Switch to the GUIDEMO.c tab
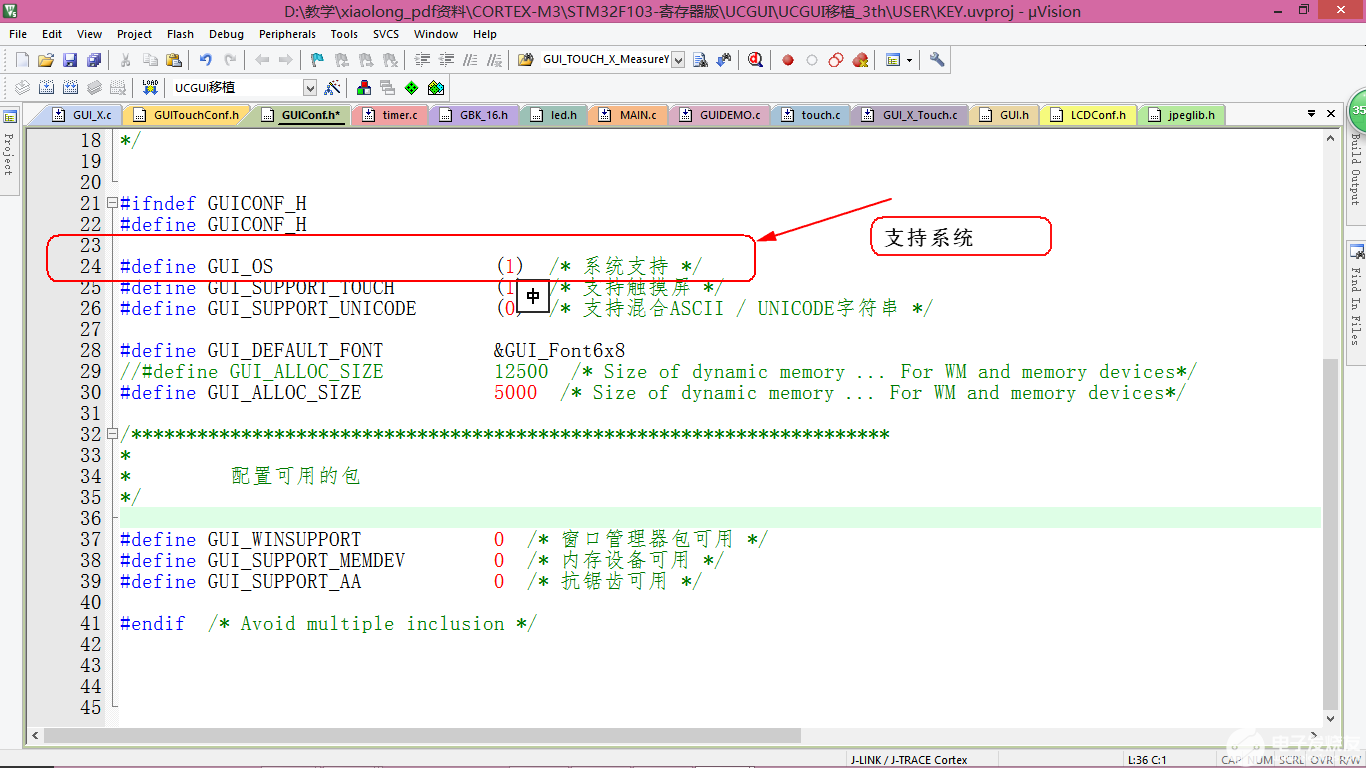 [720, 115]
